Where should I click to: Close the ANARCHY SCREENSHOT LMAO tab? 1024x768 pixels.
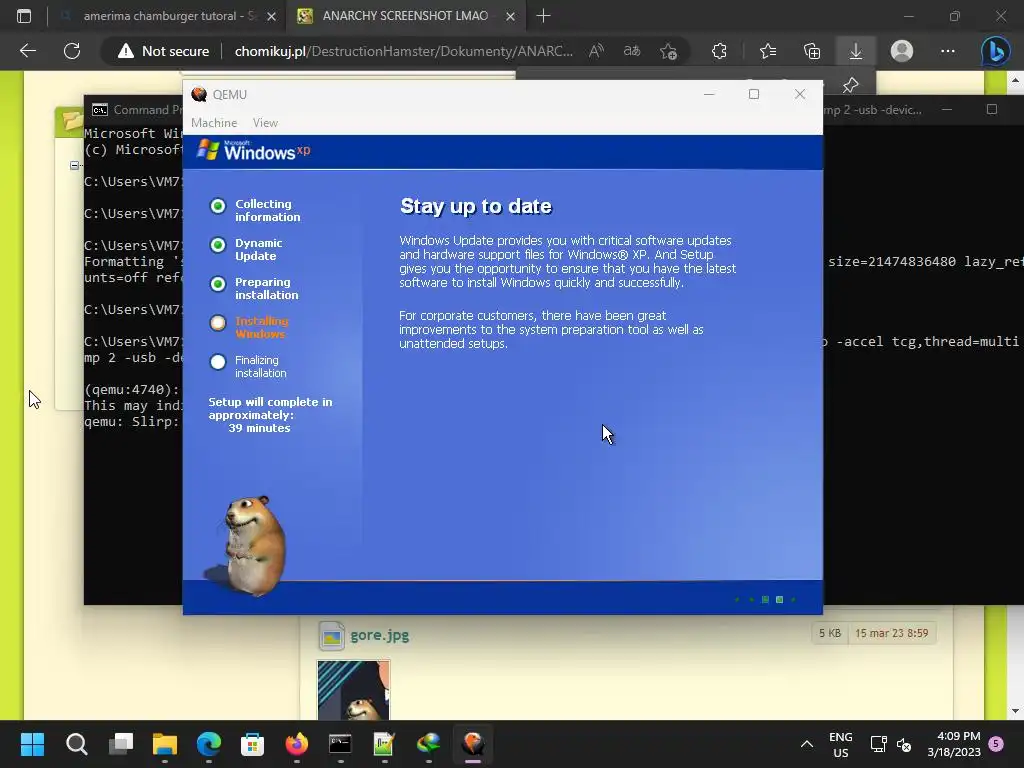click(x=511, y=16)
